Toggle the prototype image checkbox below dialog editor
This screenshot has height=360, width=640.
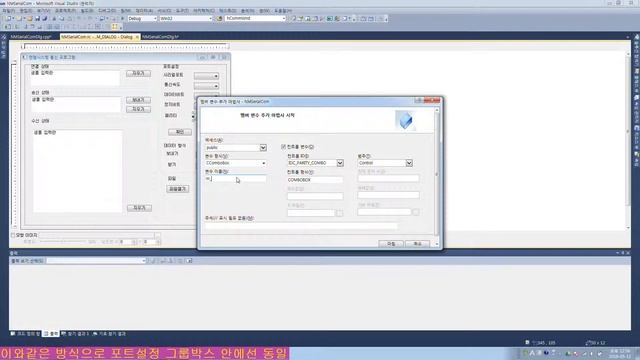(13, 235)
